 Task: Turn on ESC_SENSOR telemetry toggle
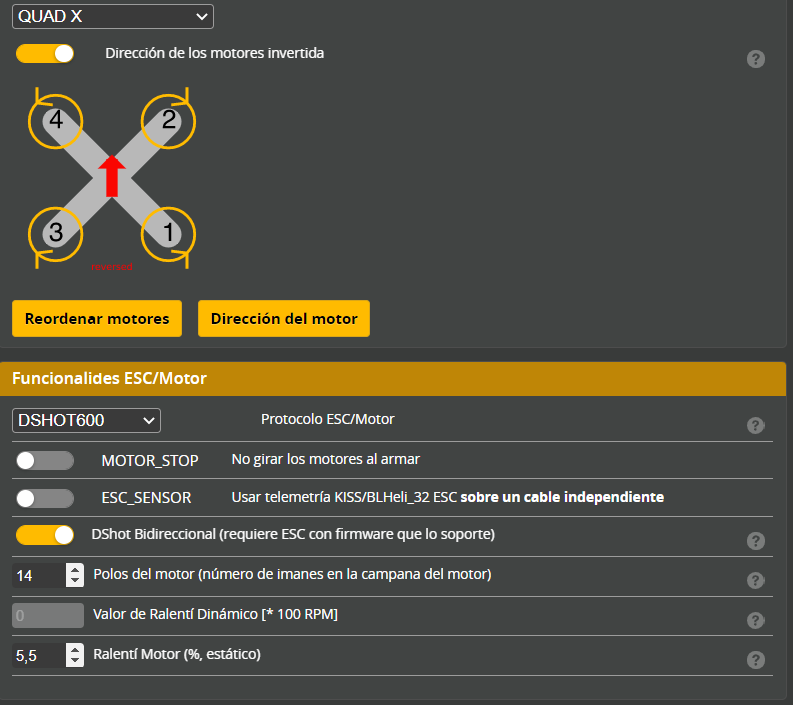(x=45, y=497)
